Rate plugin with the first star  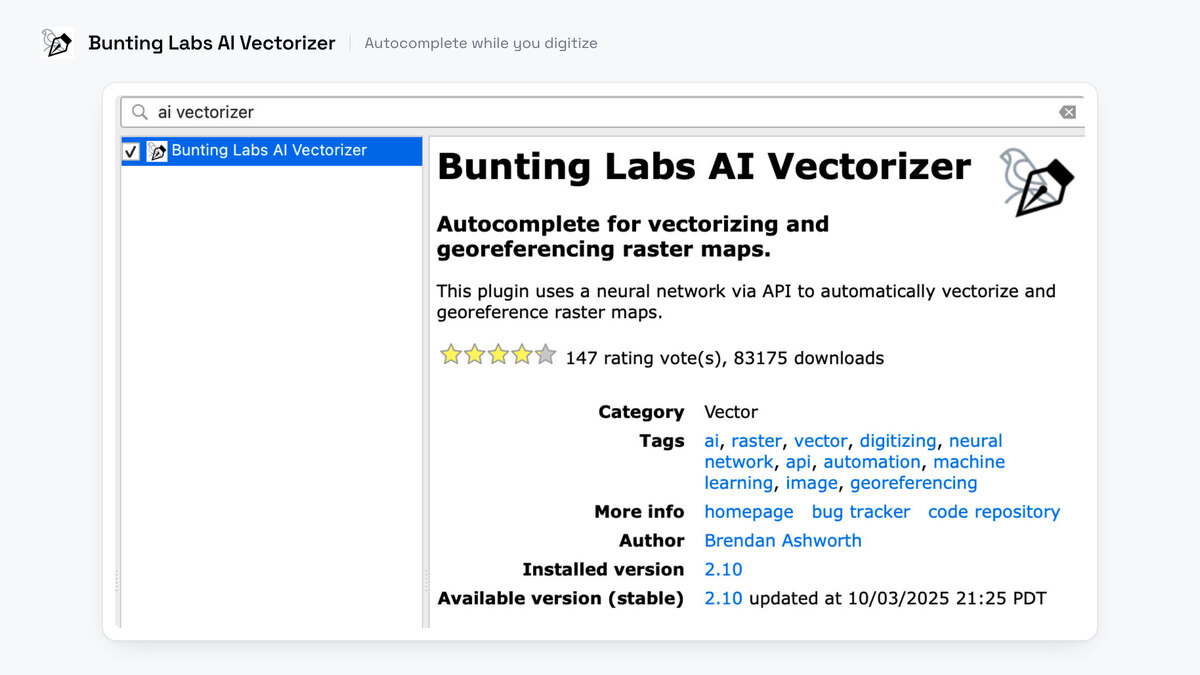[x=451, y=354]
